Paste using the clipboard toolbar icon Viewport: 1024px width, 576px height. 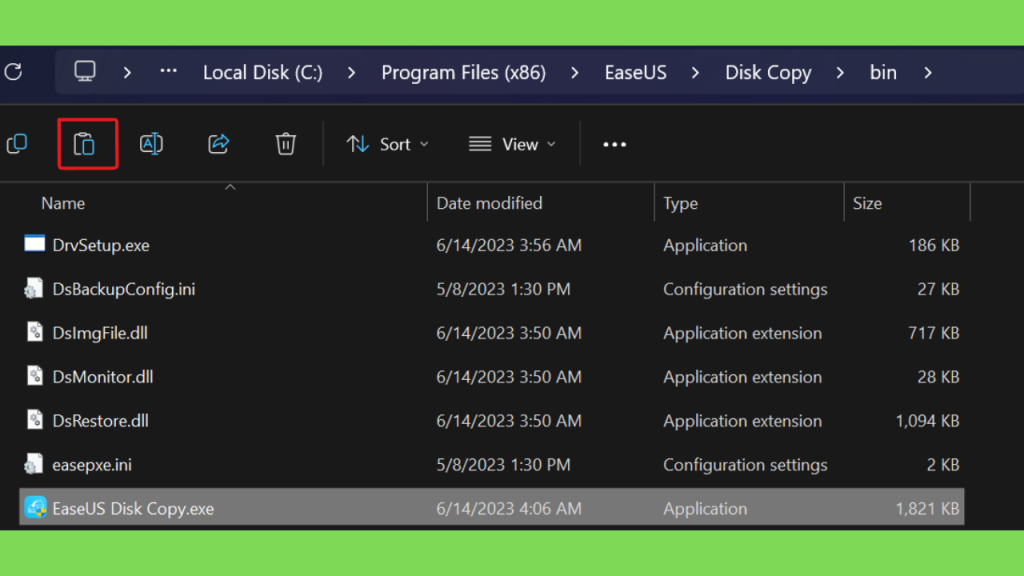click(x=84, y=144)
